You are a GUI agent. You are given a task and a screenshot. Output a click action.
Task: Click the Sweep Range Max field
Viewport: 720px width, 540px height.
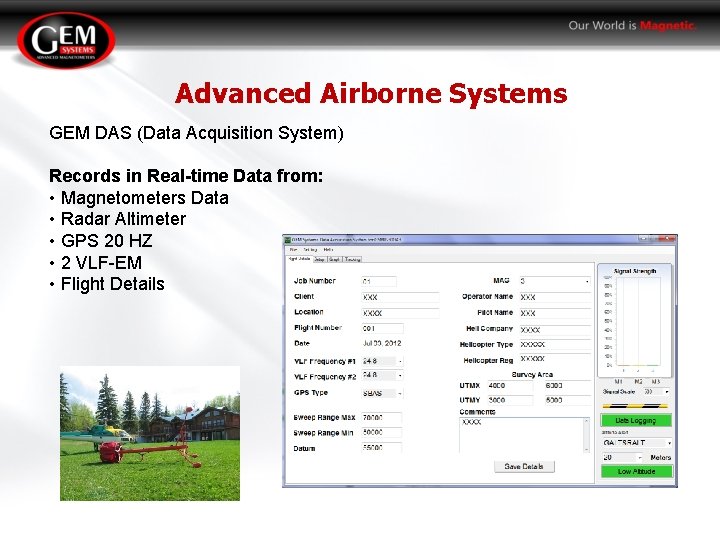coord(382,418)
